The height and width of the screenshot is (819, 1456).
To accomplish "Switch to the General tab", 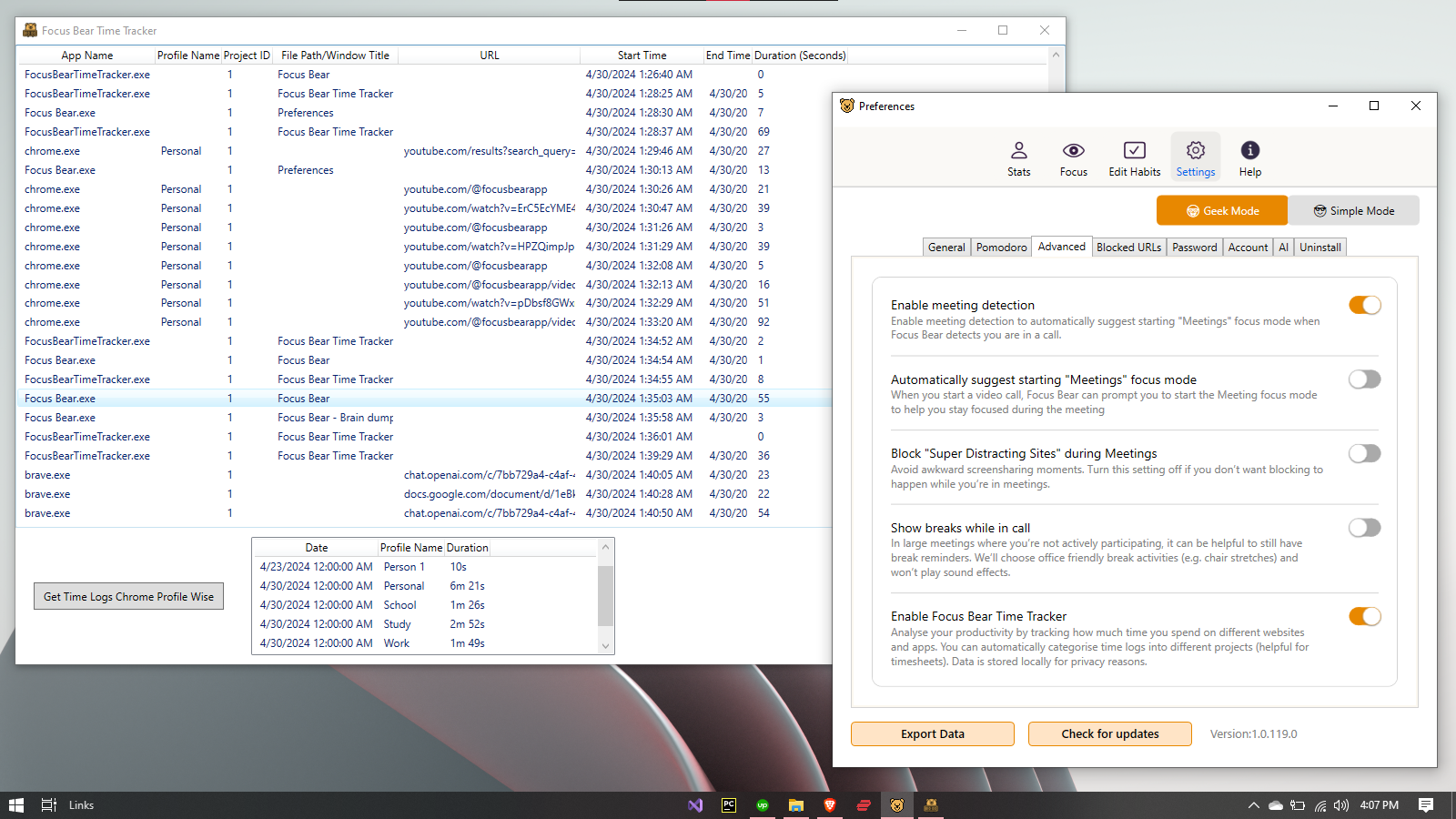I will pyautogui.click(x=946, y=248).
